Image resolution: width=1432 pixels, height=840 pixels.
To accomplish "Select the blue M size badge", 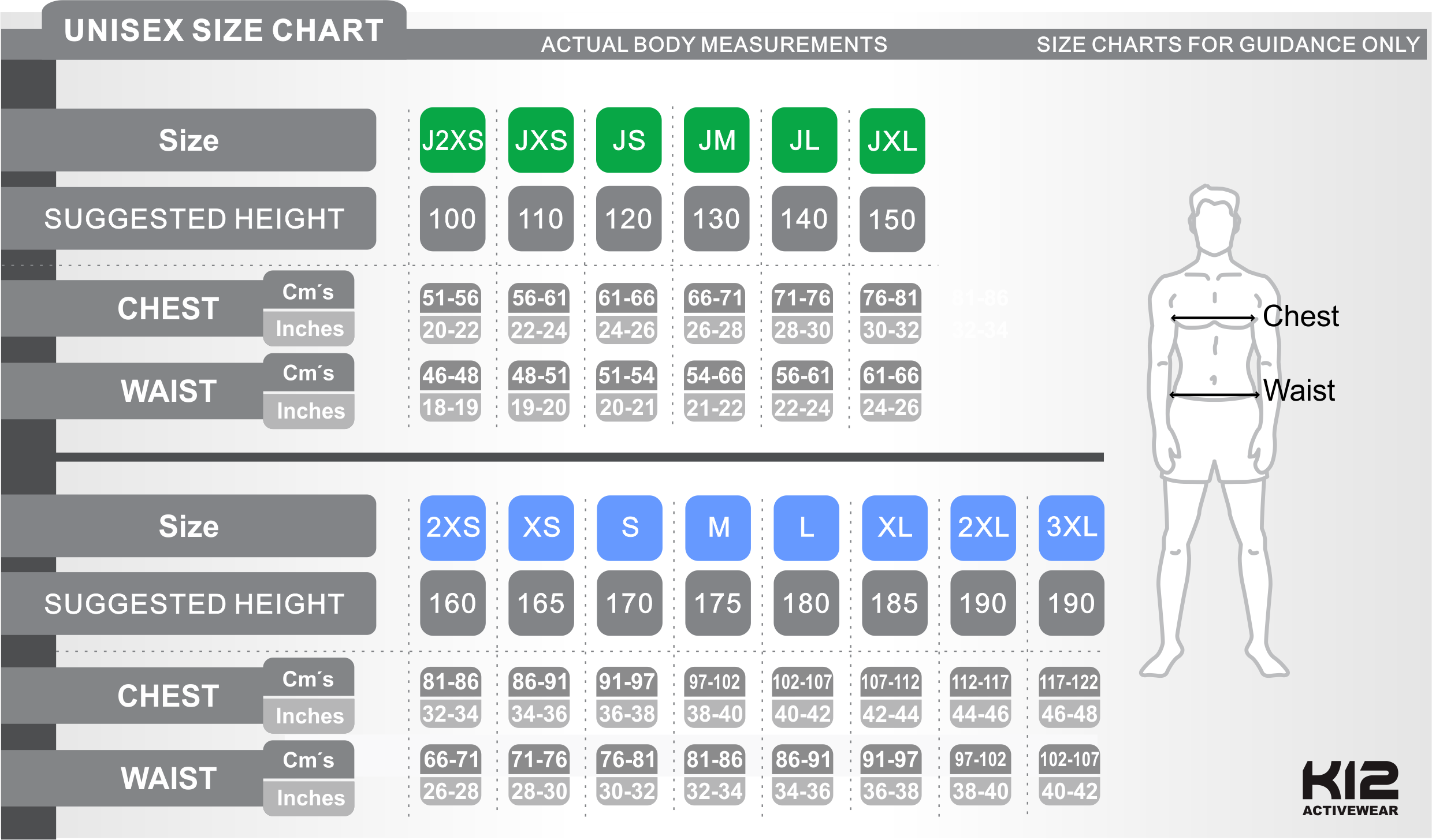I will 717,527.
